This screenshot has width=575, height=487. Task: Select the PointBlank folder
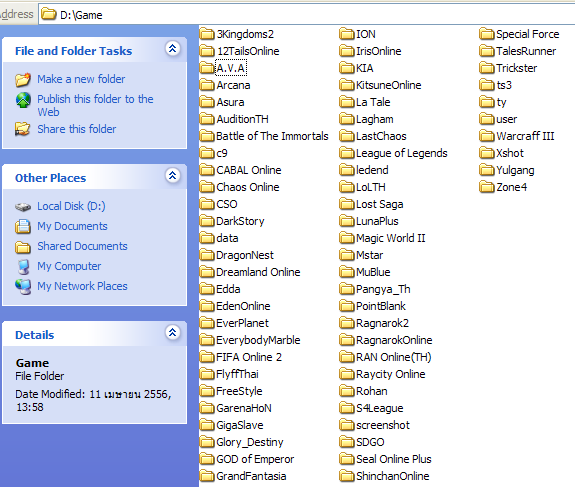click(x=373, y=306)
